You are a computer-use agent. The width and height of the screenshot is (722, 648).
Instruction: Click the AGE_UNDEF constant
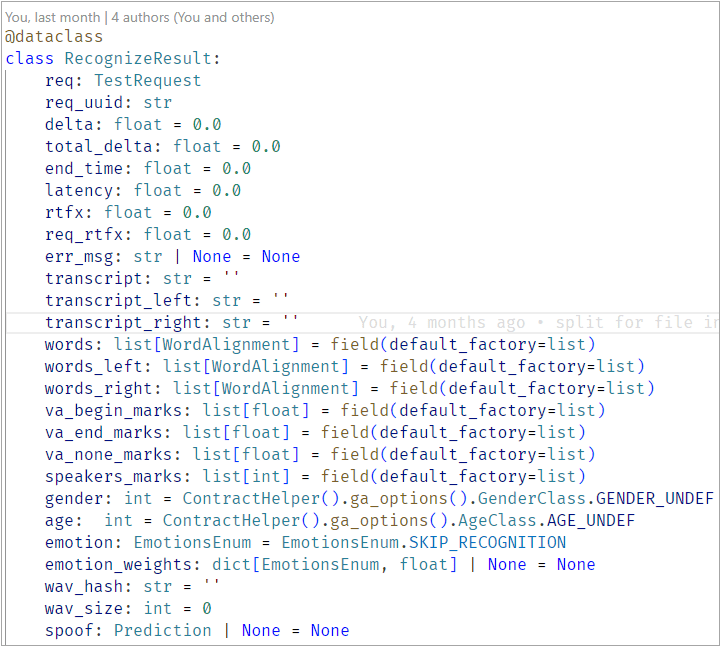pyautogui.click(x=591, y=520)
